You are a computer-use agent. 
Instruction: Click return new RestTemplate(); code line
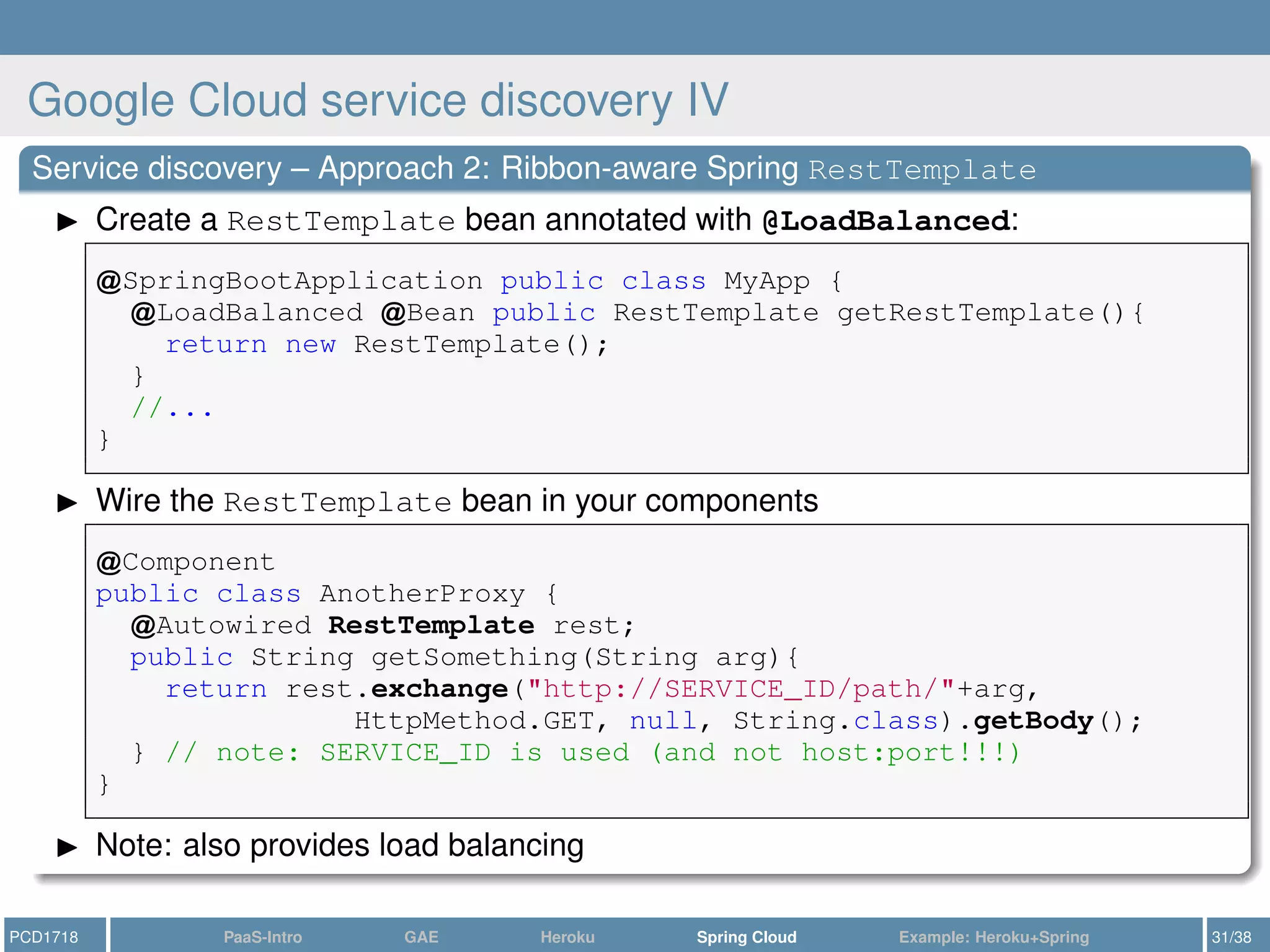pyautogui.click(x=387, y=345)
